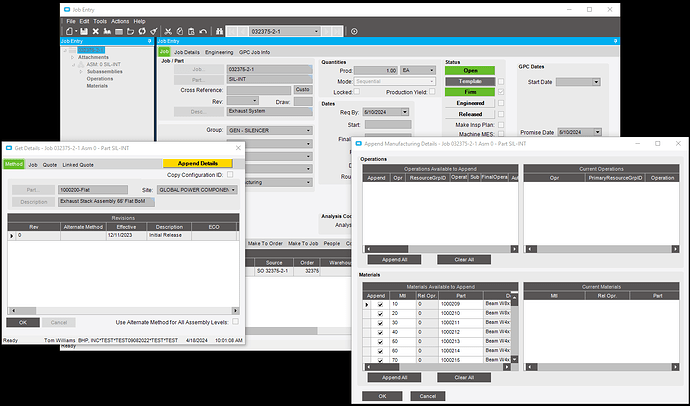Toggle the Locked checkbox

pos(357,91)
